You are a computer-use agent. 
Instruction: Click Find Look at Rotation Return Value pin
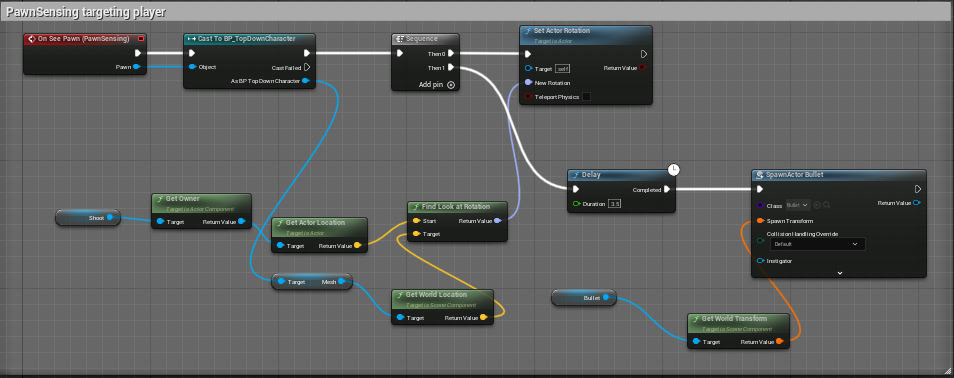coord(498,220)
